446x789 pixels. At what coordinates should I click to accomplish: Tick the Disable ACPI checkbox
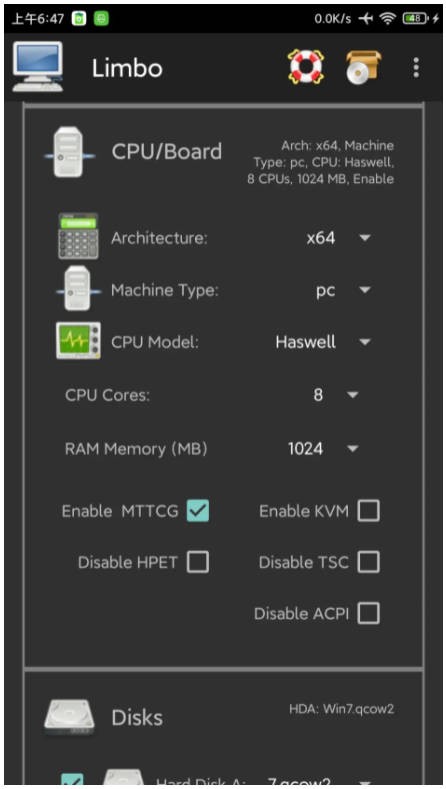368,613
